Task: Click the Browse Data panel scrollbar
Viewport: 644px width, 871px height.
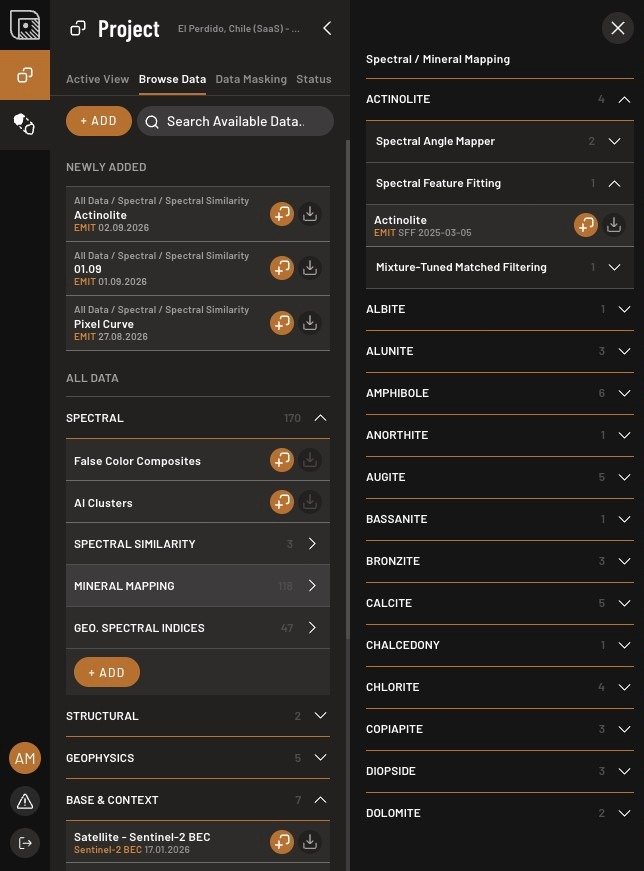Action: [x=348, y=389]
